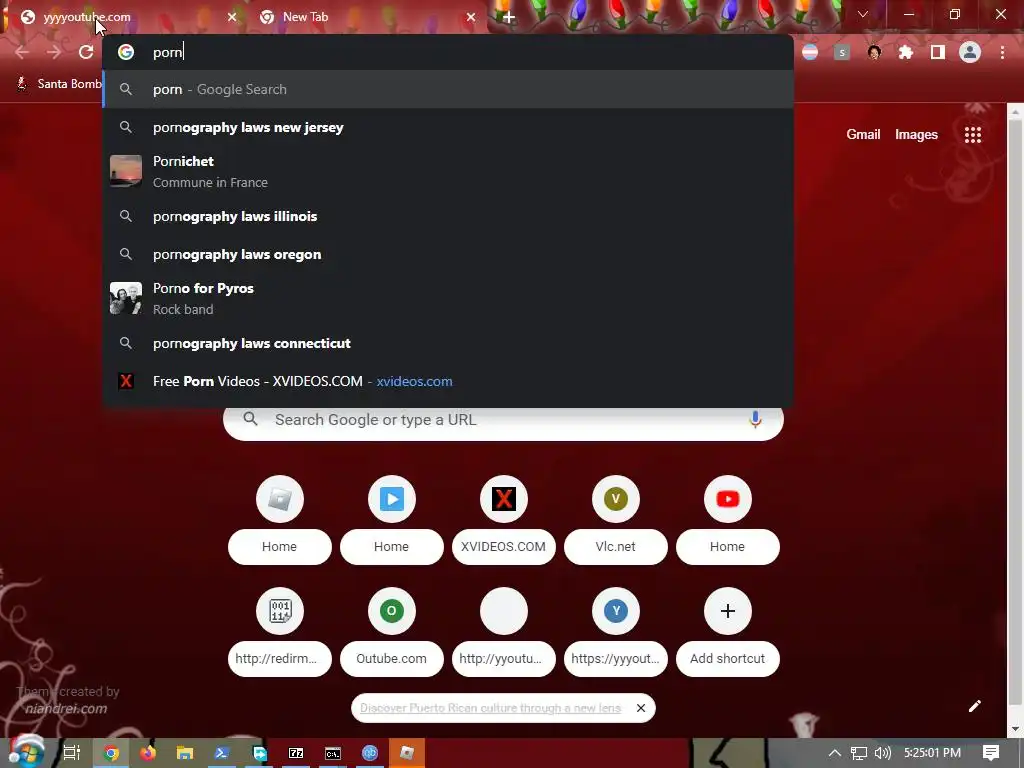Close the New Tab tab
Viewport: 1024px width, 768px height.
click(x=471, y=17)
